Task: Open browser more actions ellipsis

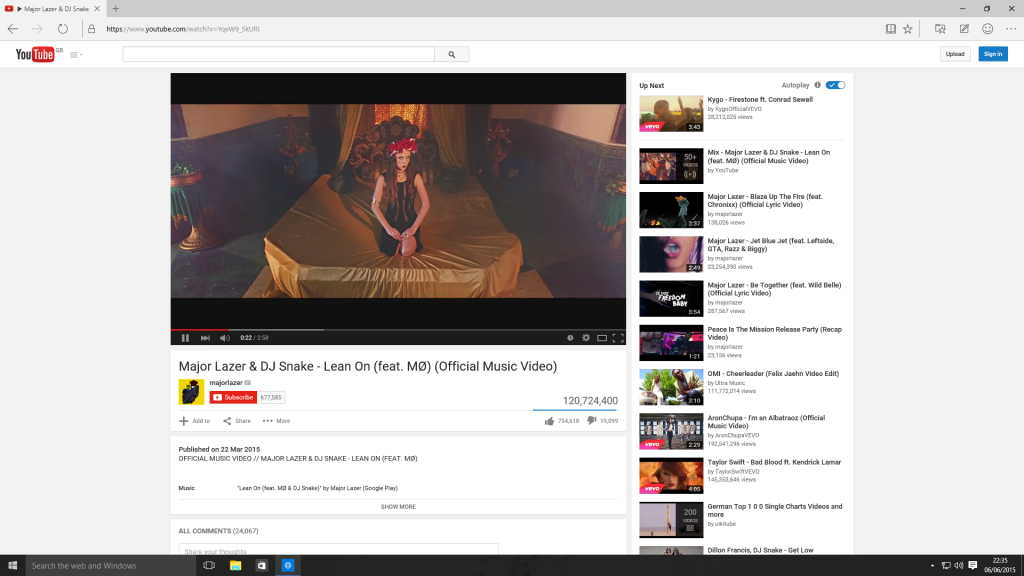Action: (1011, 29)
